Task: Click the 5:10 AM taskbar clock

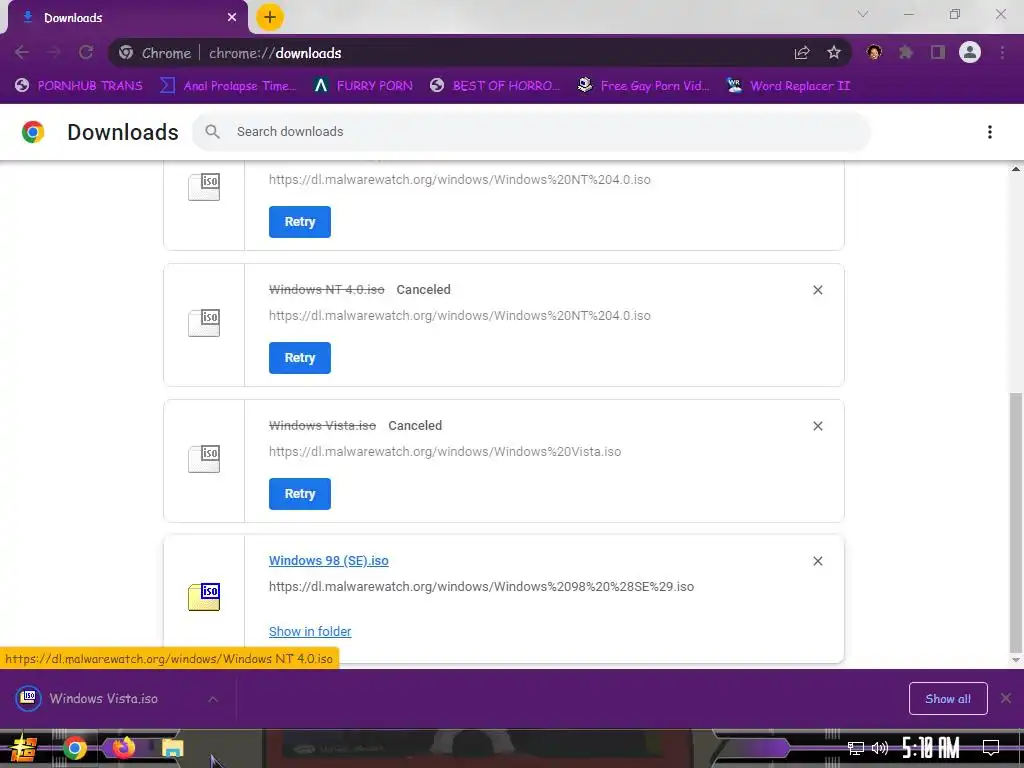Action: click(931, 747)
